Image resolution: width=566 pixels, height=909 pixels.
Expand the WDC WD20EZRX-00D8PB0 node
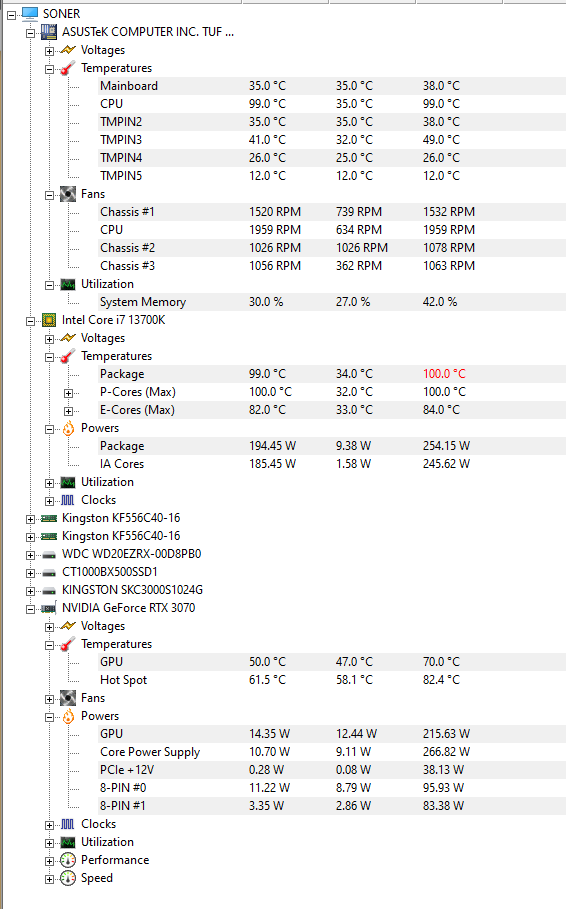click(30, 555)
